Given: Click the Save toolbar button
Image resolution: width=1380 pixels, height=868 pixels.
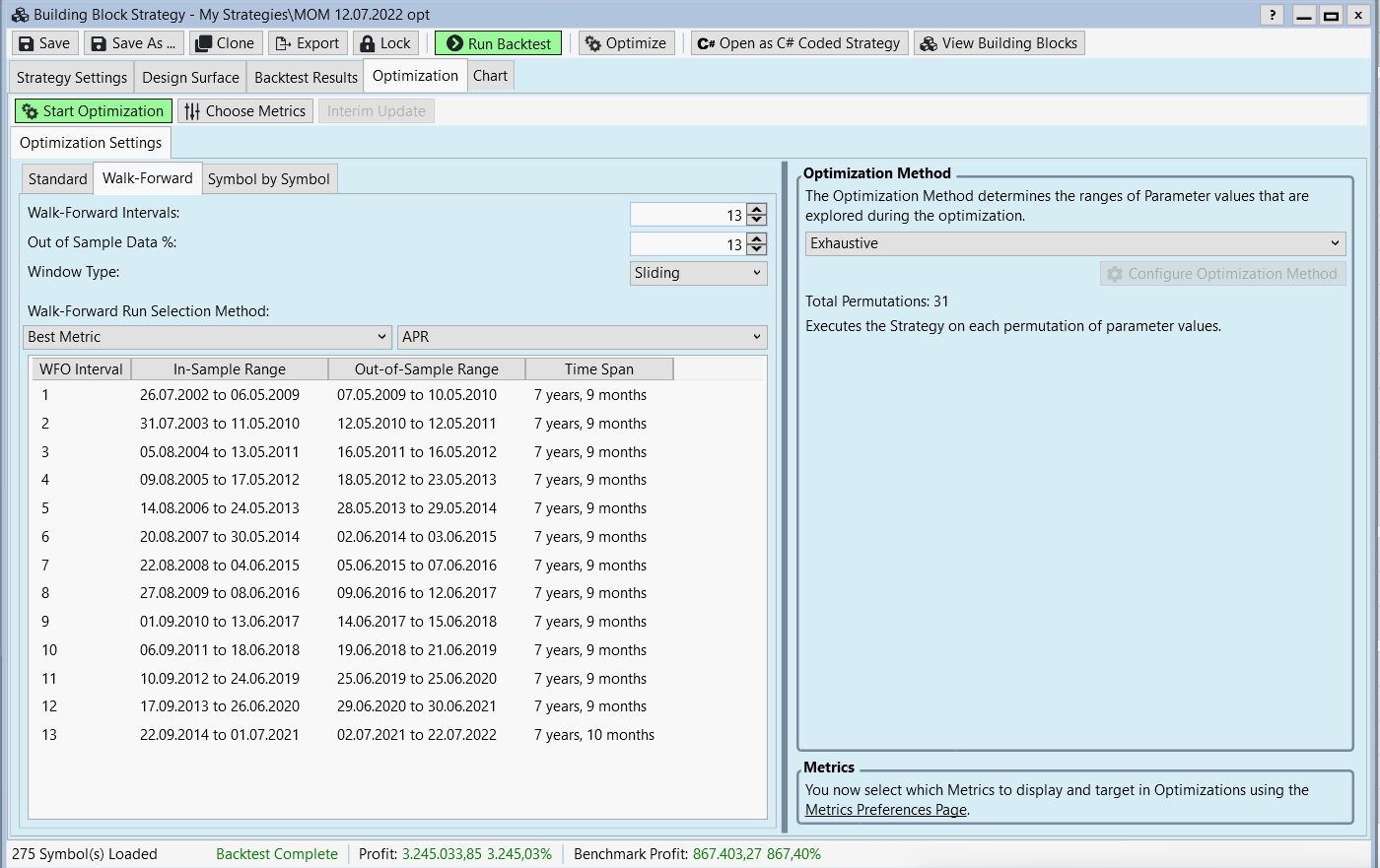Looking at the screenshot, I should [x=44, y=43].
